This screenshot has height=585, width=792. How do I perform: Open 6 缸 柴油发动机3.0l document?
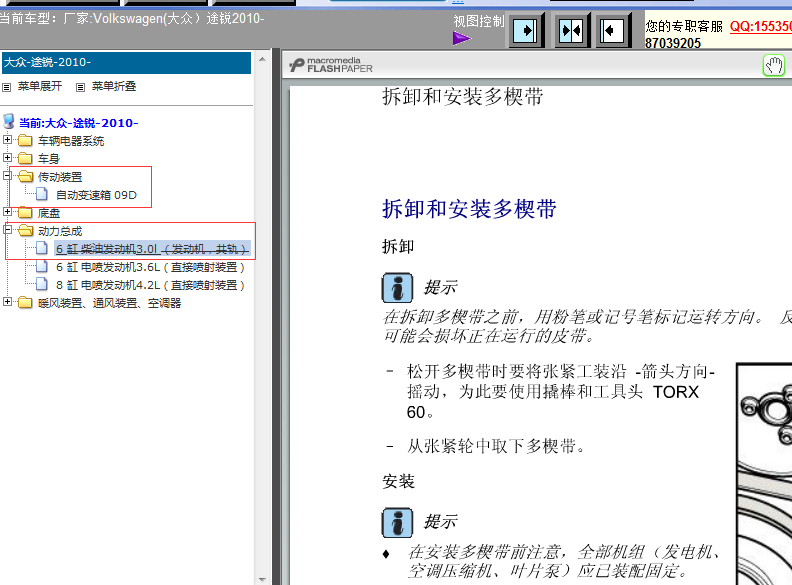click(152, 249)
